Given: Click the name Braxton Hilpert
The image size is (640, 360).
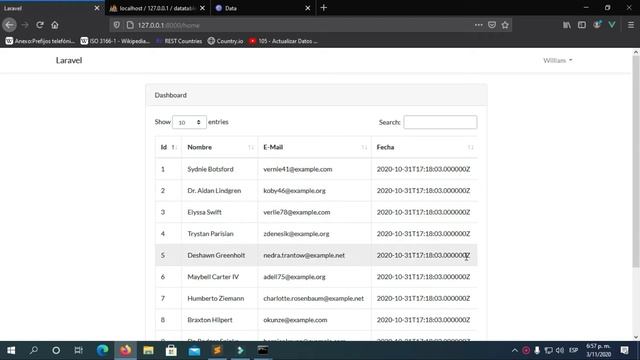Looking at the screenshot, I should coord(210,320).
